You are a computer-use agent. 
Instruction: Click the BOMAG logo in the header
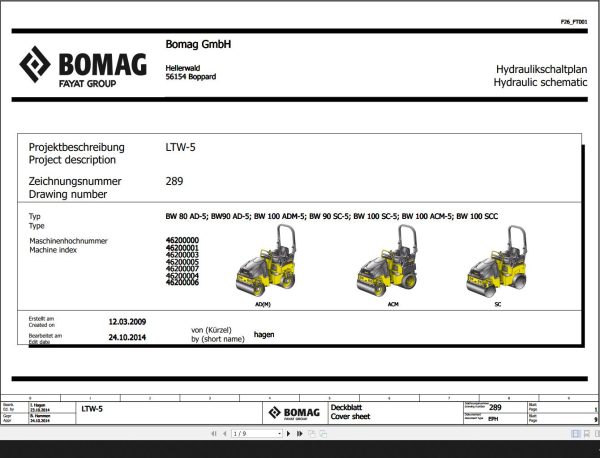pyautogui.click(x=83, y=67)
